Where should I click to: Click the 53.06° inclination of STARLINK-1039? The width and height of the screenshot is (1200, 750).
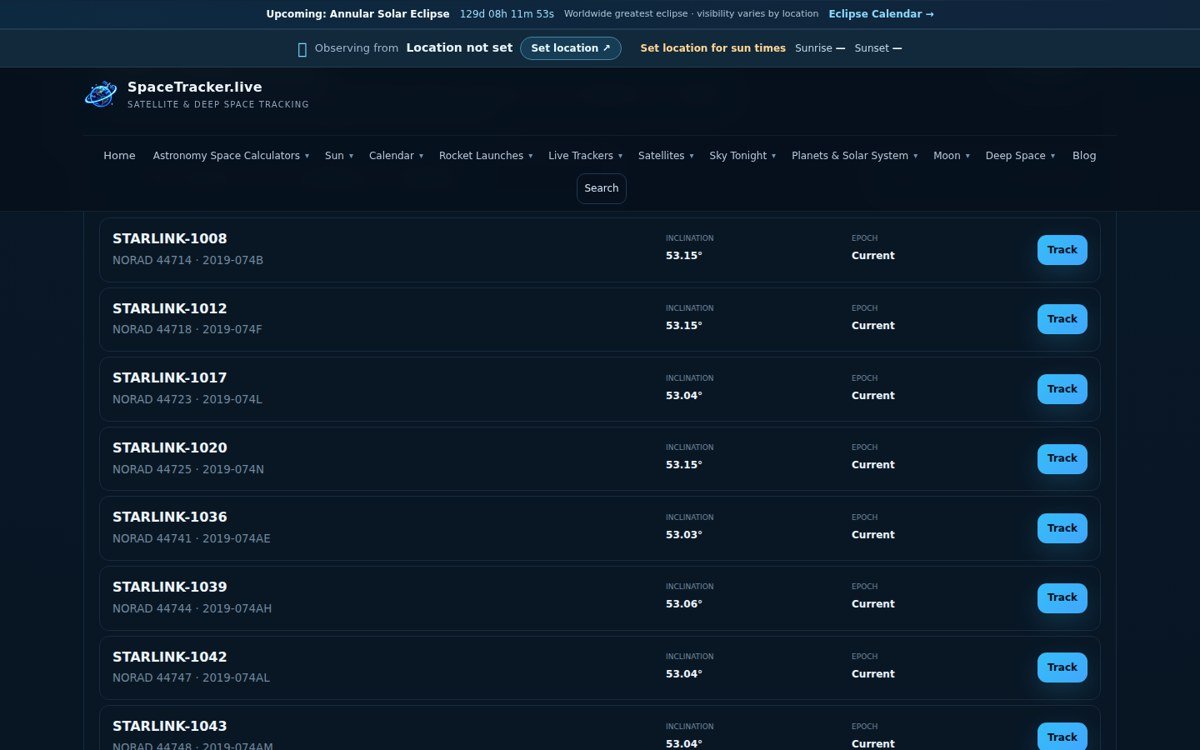[x=684, y=604]
